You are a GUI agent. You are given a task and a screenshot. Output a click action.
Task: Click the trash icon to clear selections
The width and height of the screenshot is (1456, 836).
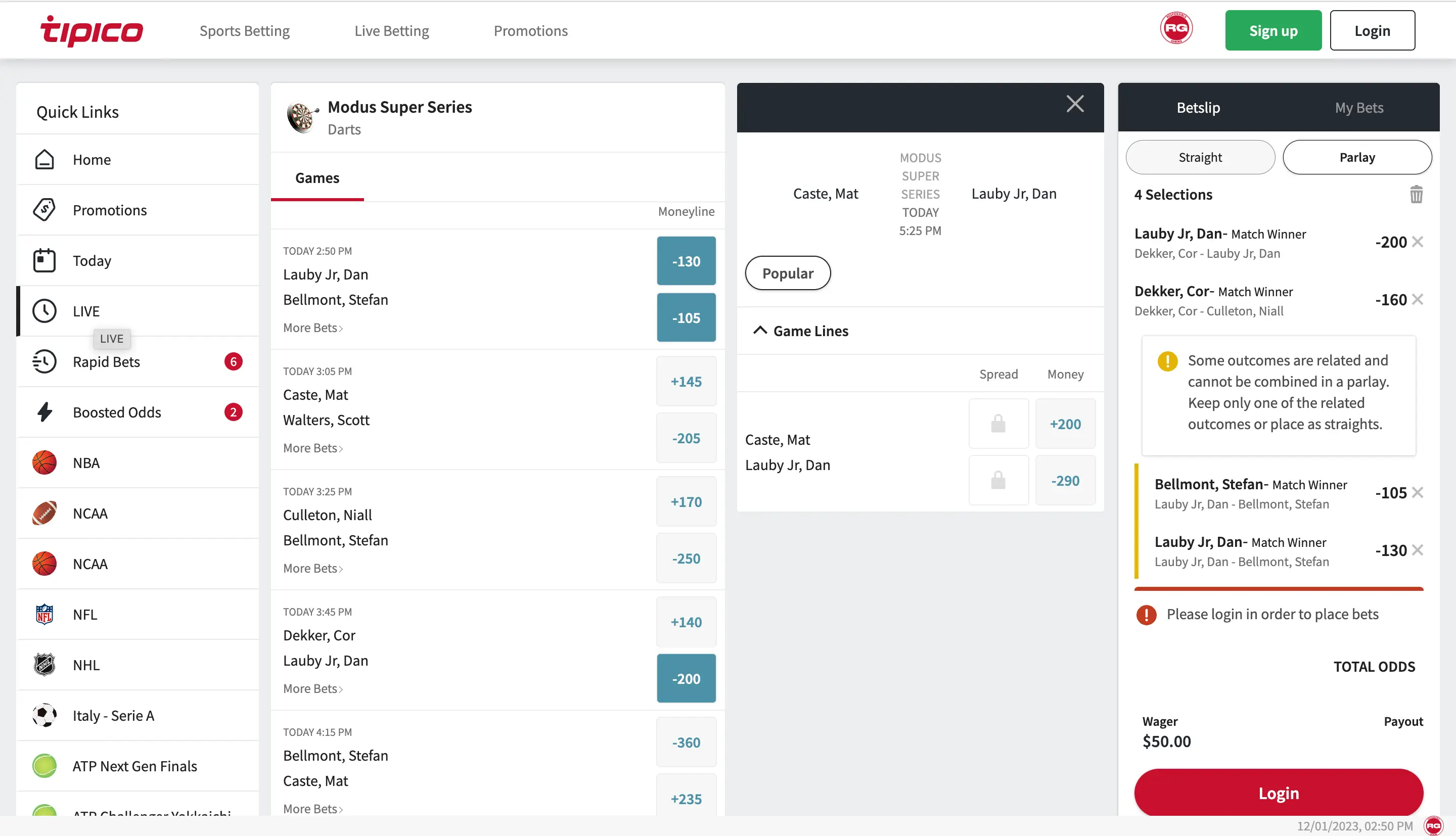pyautogui.click(x=1416, y=195)
